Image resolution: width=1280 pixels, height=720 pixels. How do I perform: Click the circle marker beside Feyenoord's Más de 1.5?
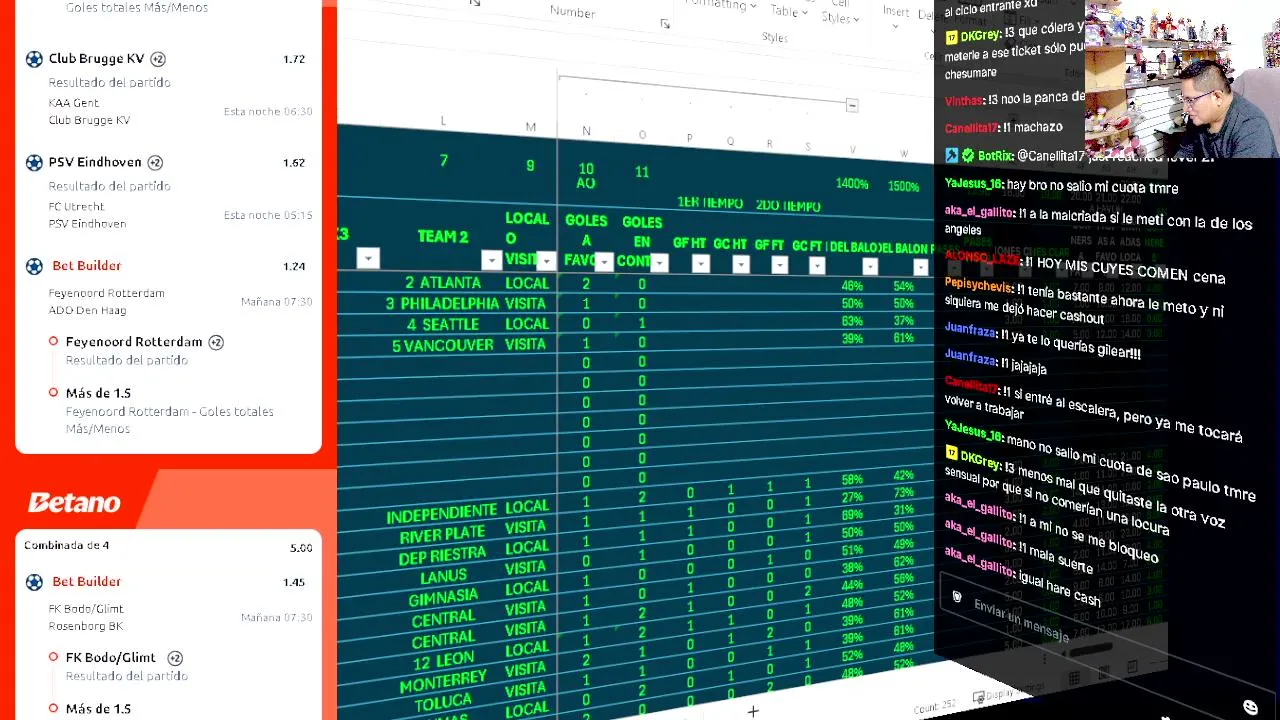(54, 392)
